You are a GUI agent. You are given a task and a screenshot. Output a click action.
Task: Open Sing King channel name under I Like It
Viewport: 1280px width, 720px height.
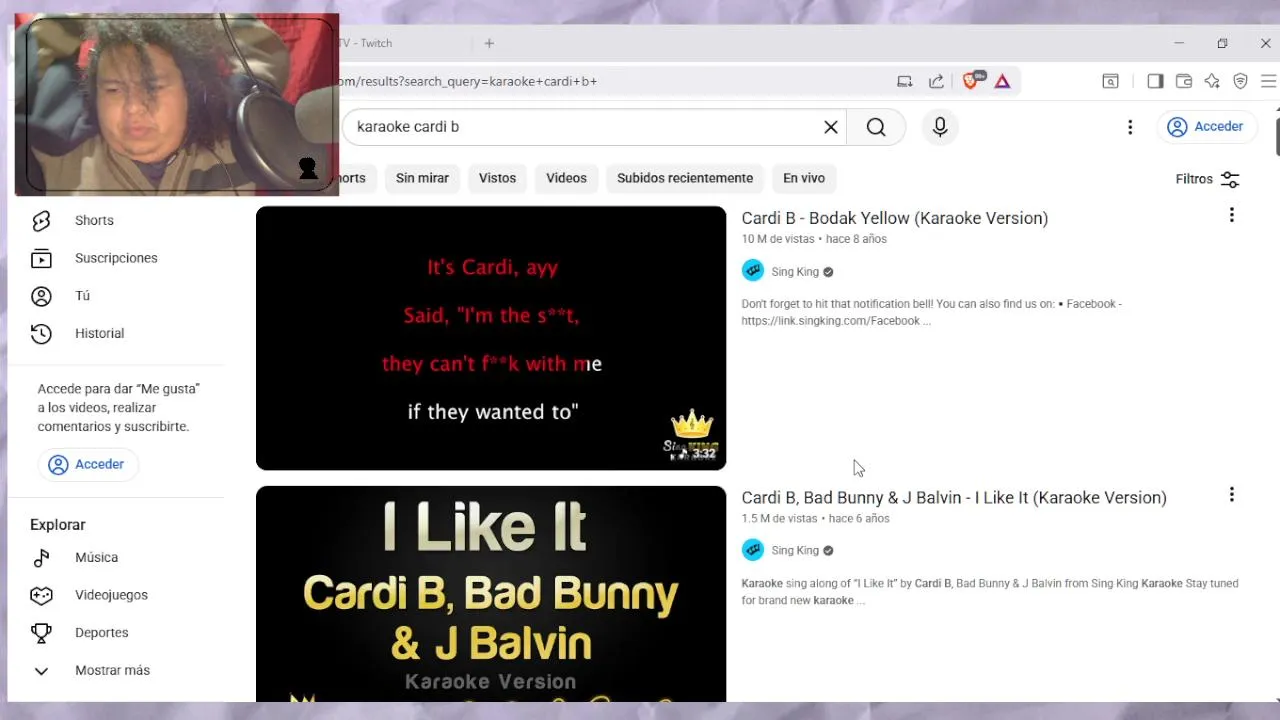click(x=795, y=551)
